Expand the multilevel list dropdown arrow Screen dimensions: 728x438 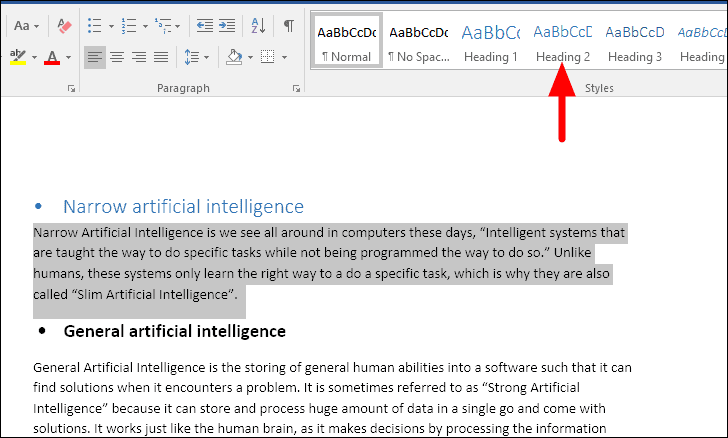point(178,26)
